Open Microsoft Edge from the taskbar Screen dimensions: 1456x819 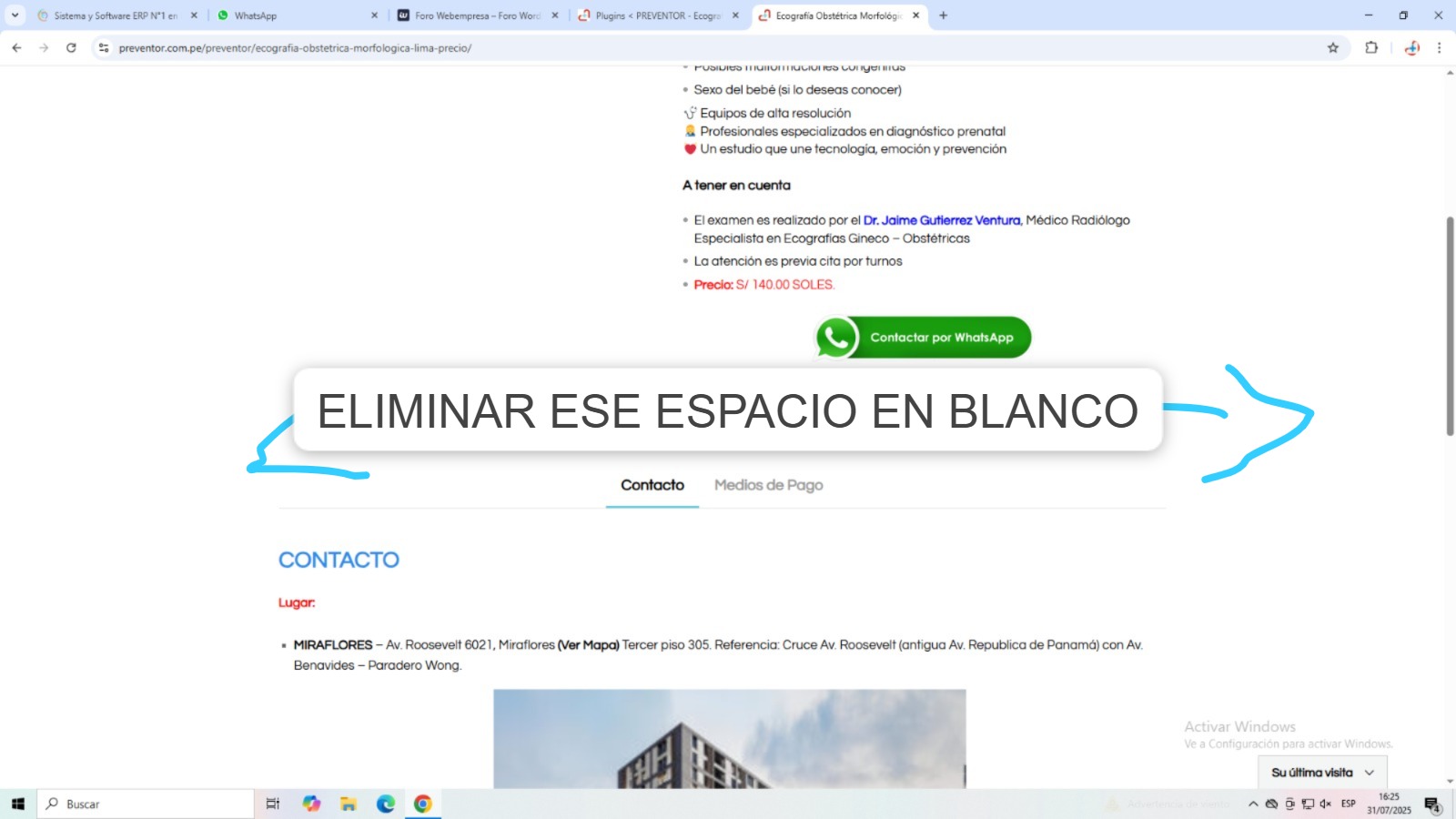click(386, 804)
